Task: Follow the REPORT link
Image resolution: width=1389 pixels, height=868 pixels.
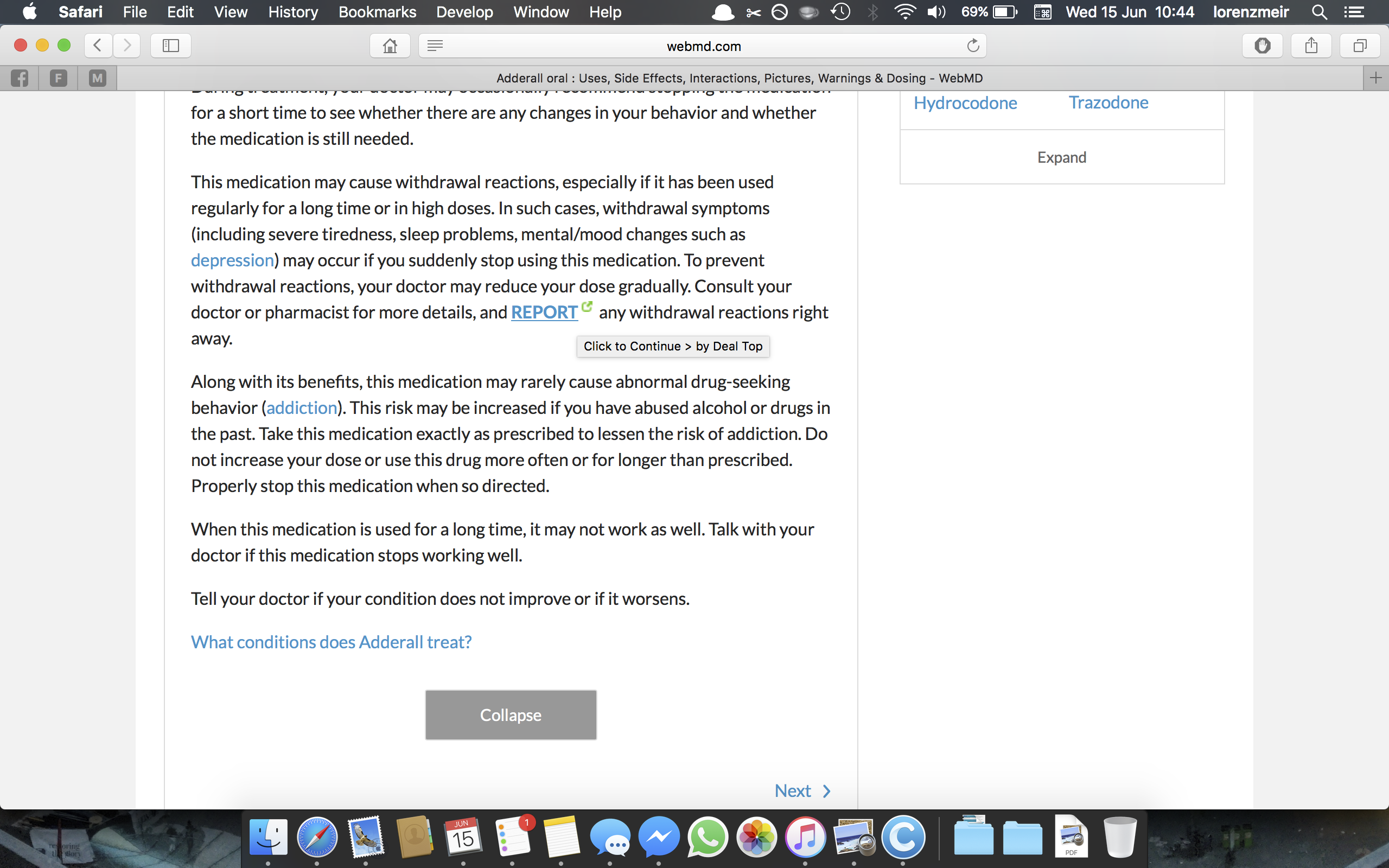Action: (544, 312)
